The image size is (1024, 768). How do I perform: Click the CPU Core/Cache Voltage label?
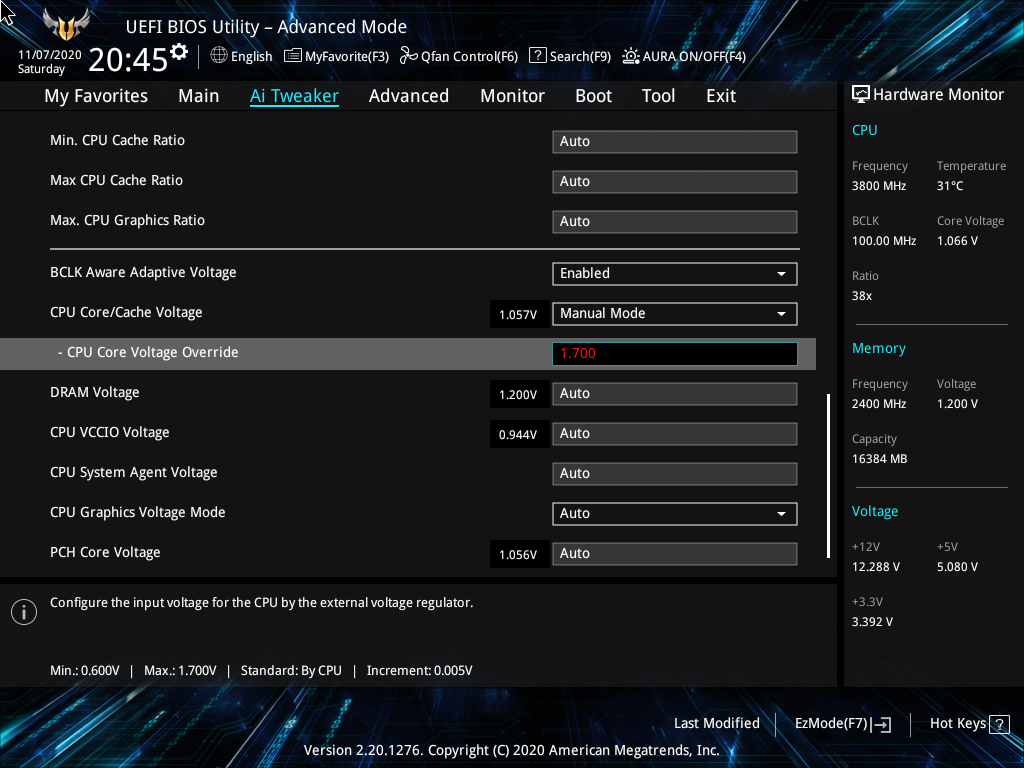tap(126, 312)
